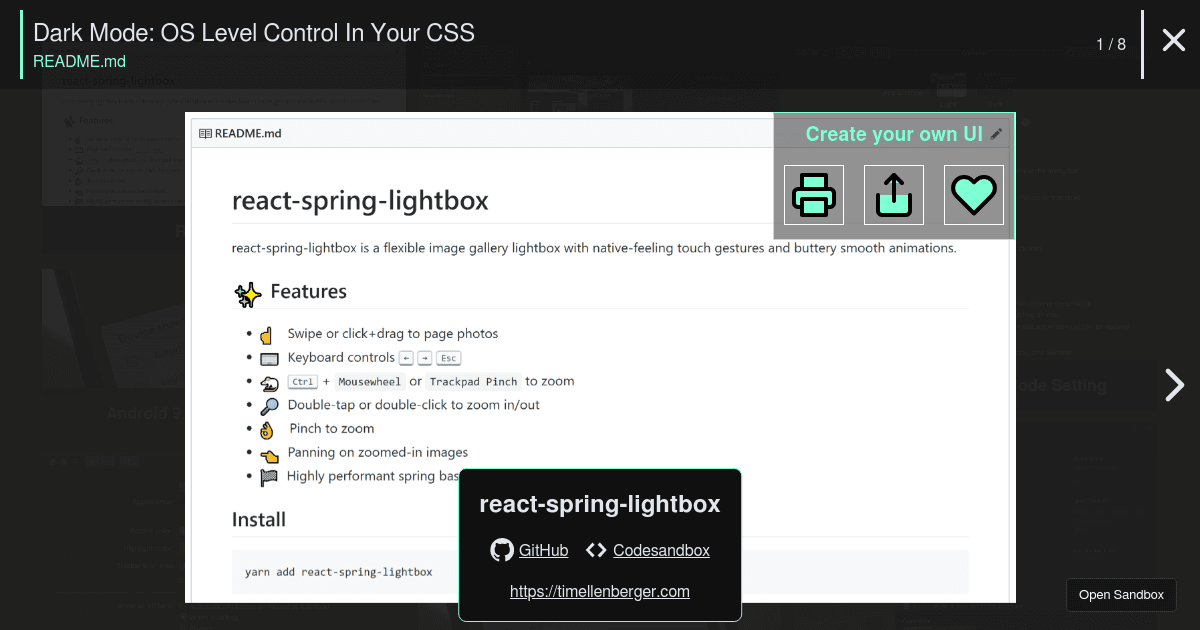This screenshot has width=1200, height=630.
Task: Open the Codesandbox link
Action: click(661, 550)
